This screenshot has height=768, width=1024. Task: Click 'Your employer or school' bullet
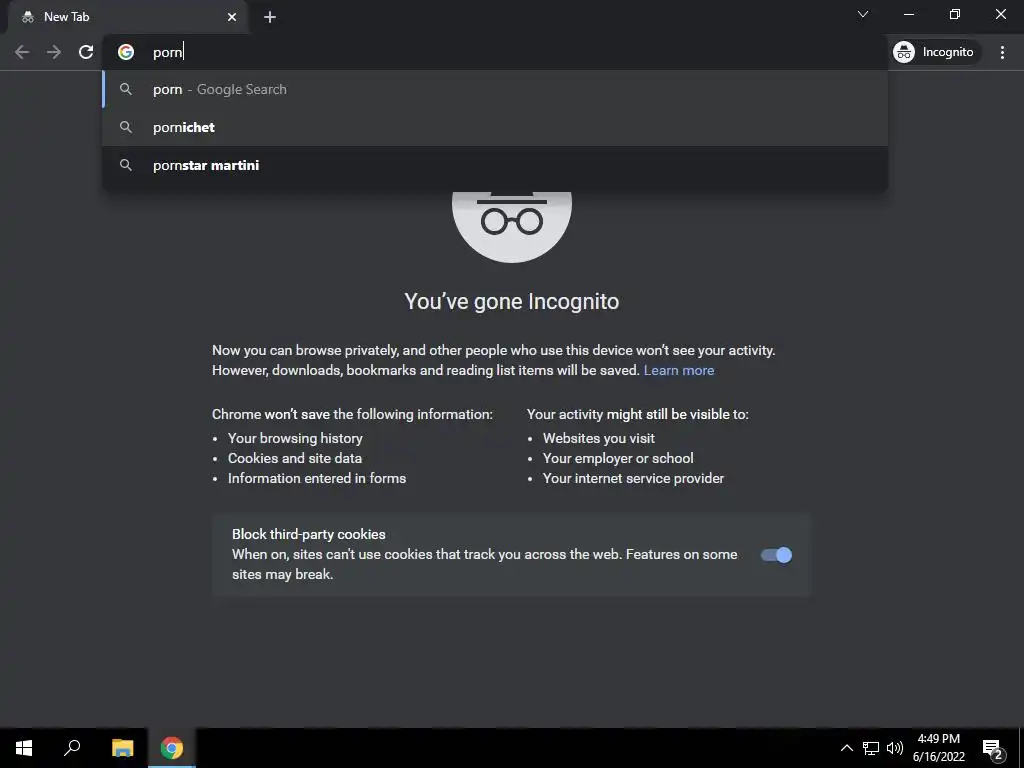coord(618,458)
